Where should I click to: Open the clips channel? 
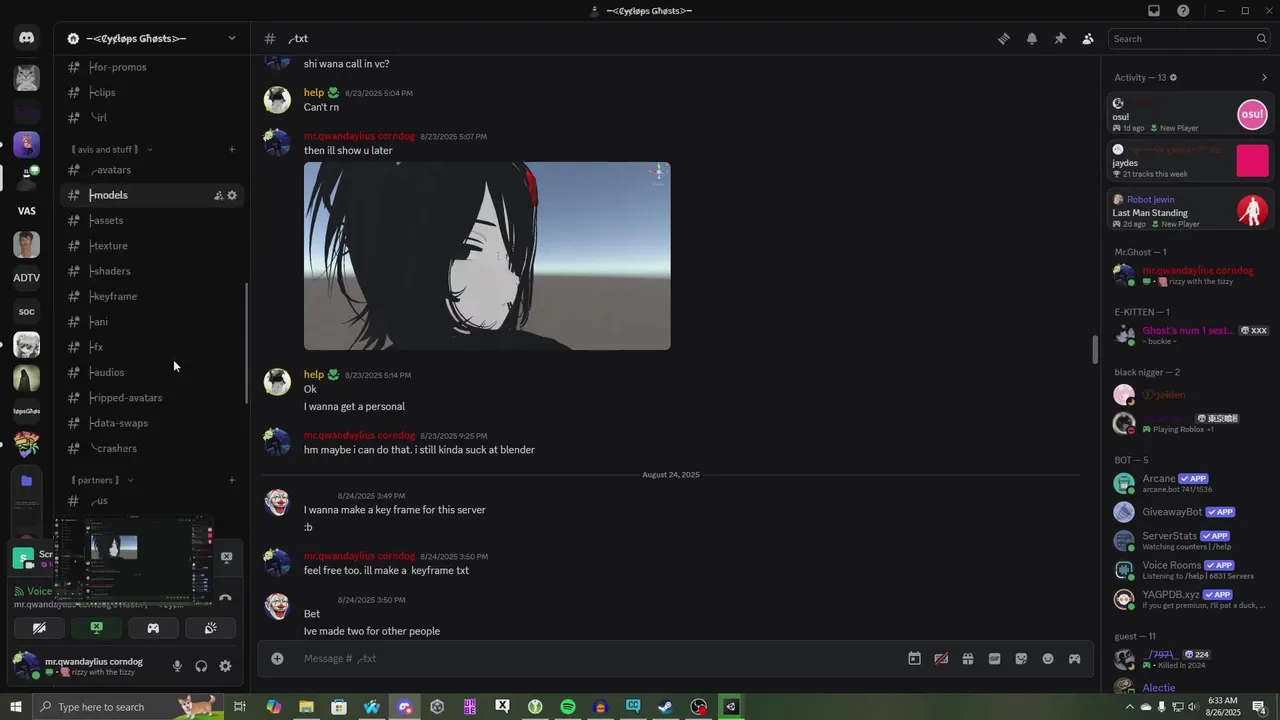(152, 92)
